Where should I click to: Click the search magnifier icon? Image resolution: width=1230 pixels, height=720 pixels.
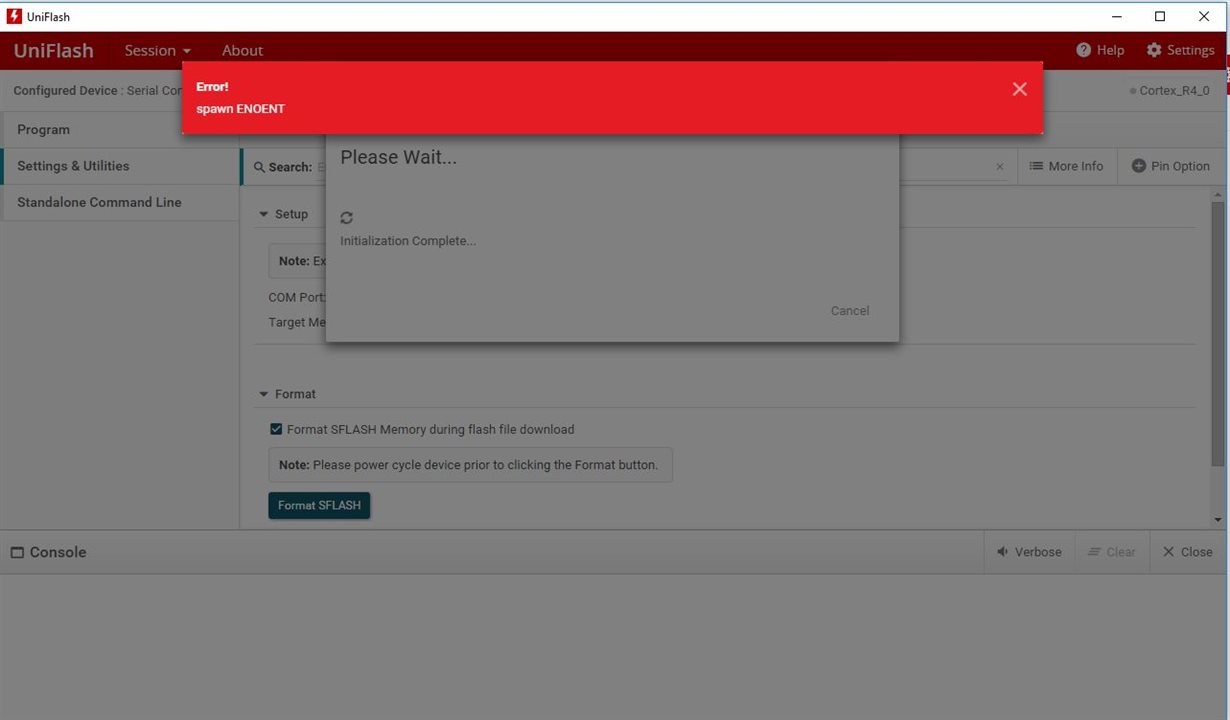[259, 167]
